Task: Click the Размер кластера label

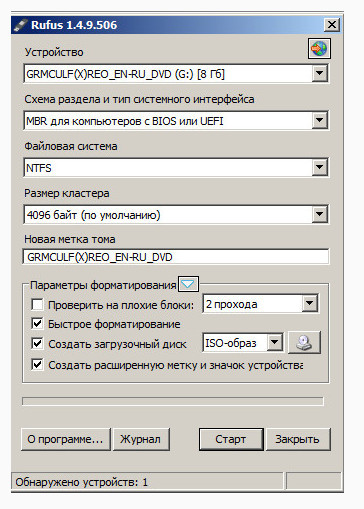Action: pyautogui.click(x=67, y=193)
